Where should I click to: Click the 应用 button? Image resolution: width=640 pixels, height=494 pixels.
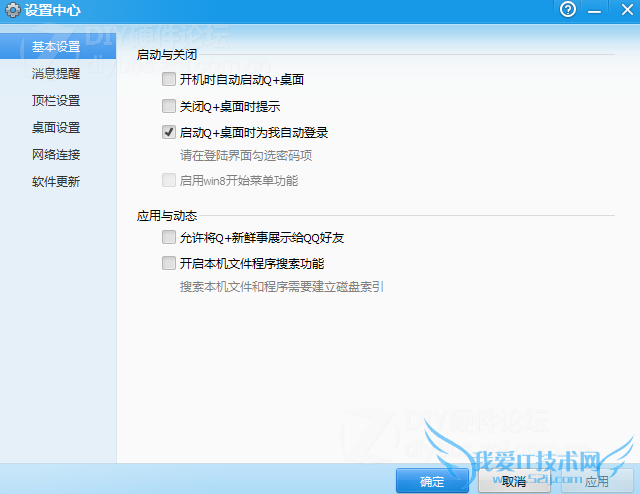pos(597,481)
